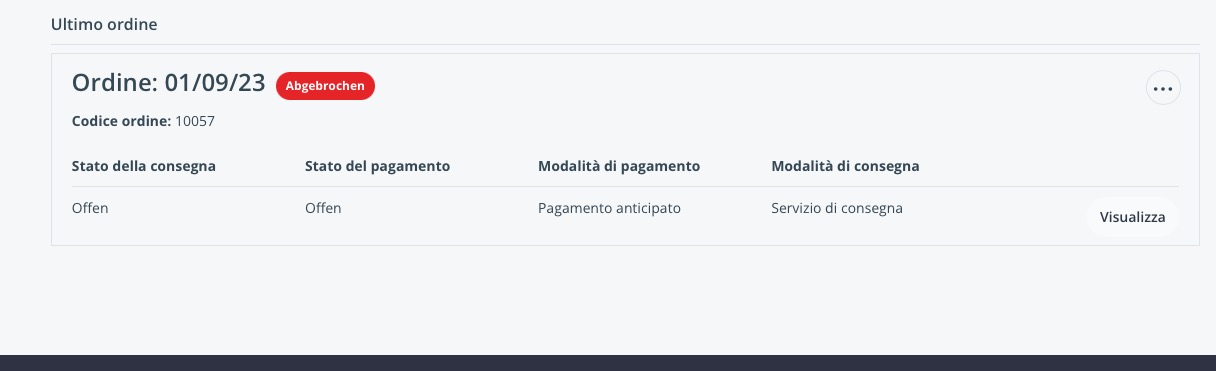Click the Visualizza button

(1132, 217)
